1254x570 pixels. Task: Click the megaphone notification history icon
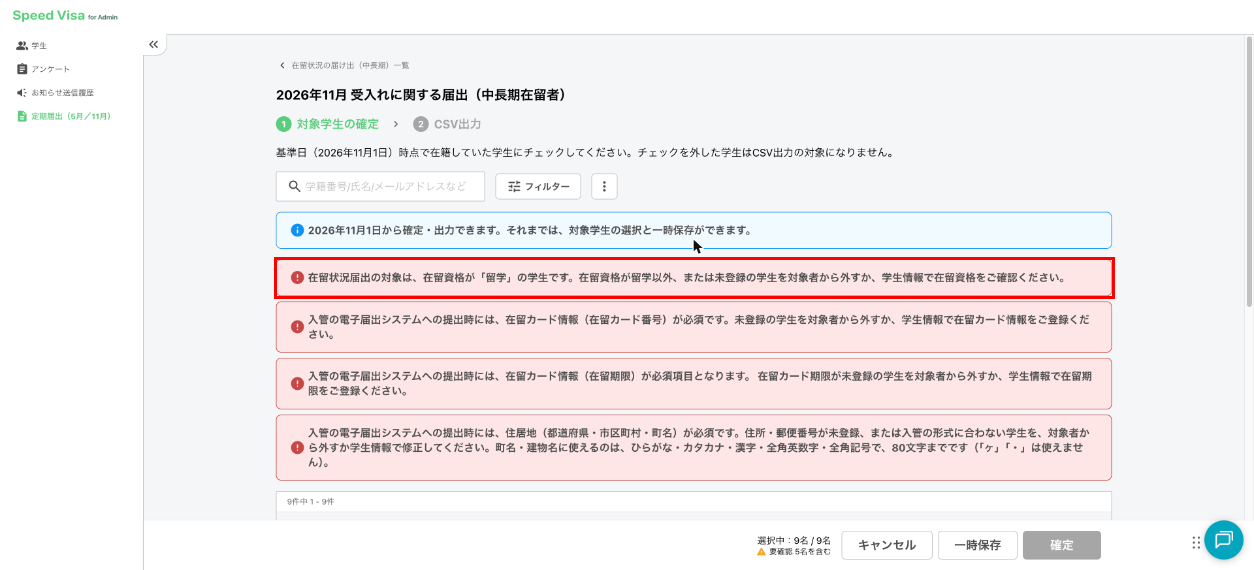pyautogui.click(x=22, y=92)
